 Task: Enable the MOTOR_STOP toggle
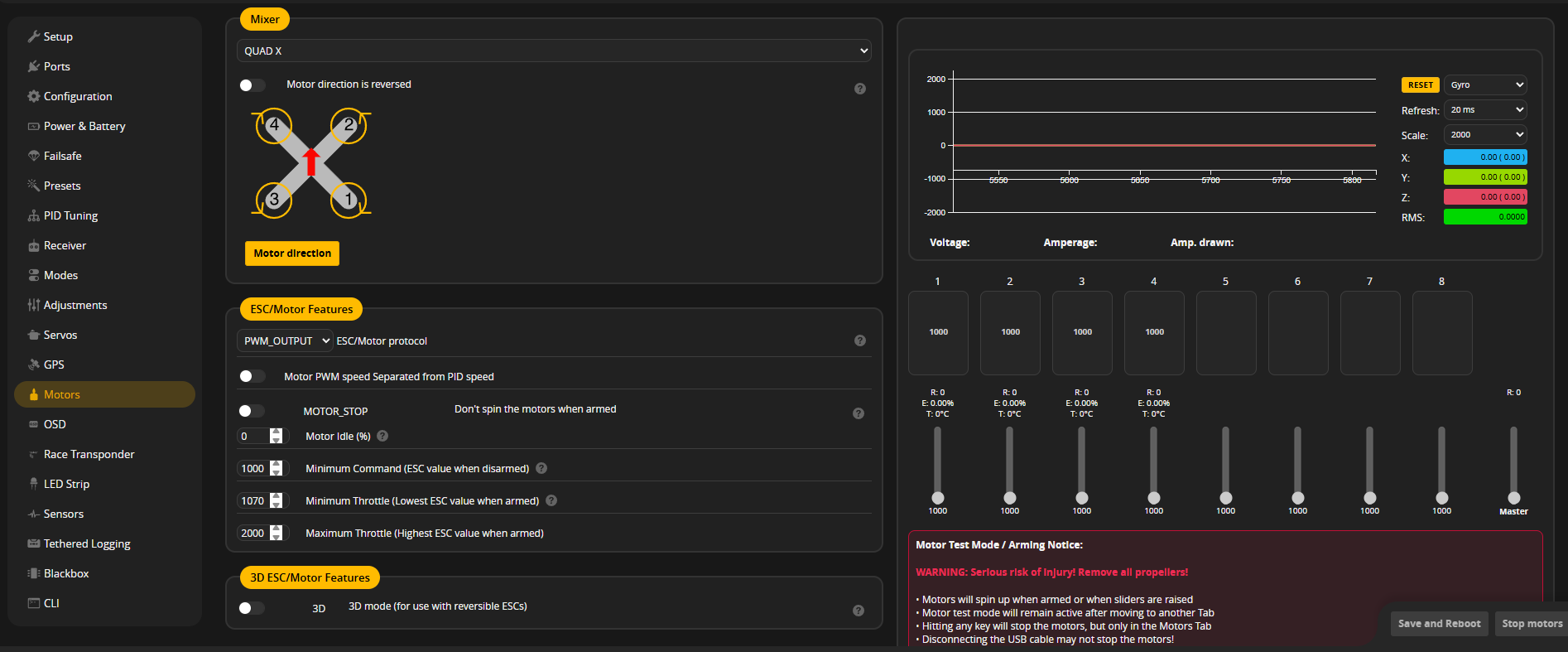pos(251,411)
